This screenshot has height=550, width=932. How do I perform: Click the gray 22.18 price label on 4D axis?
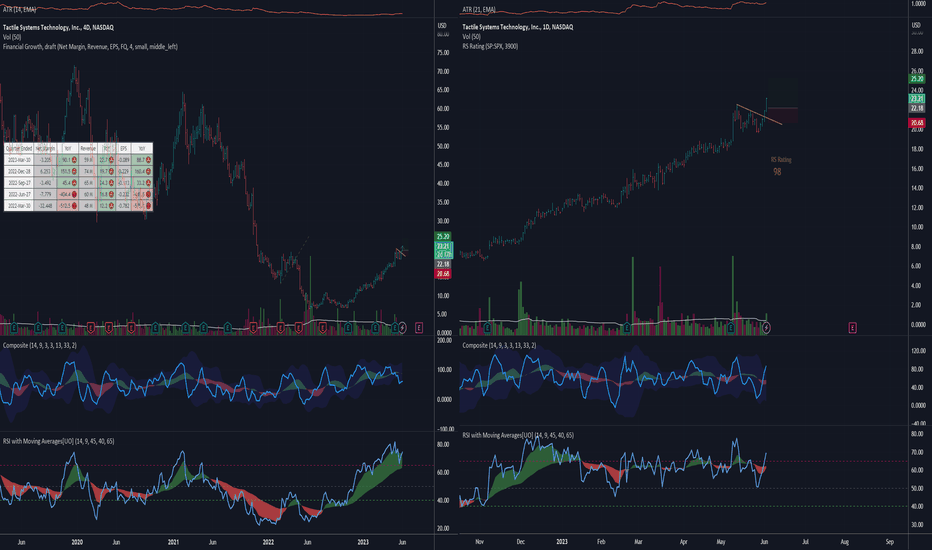[x=443, y=264]
